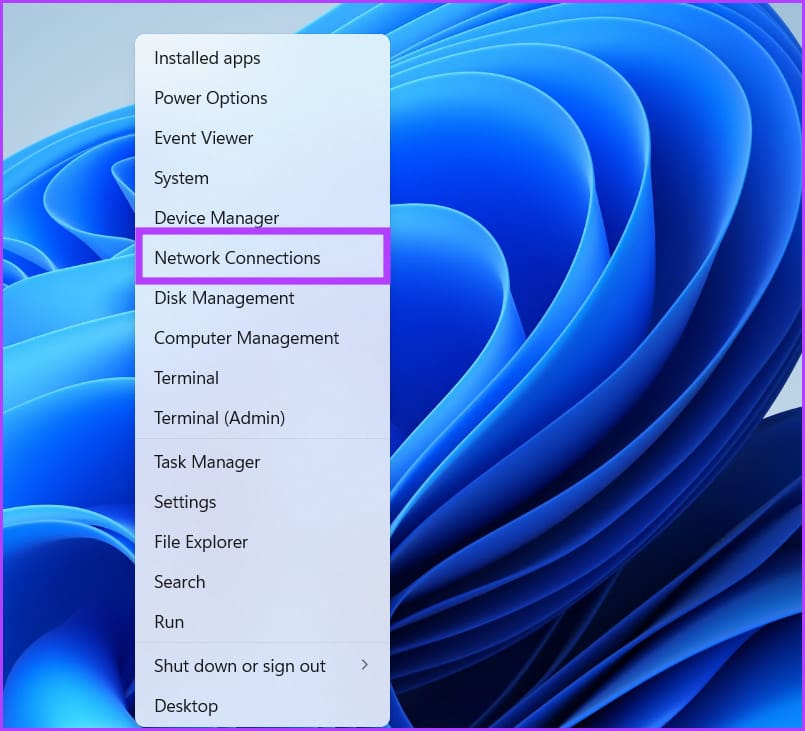Open Disk Management
805x731 pixels.
tap(262, 298)
